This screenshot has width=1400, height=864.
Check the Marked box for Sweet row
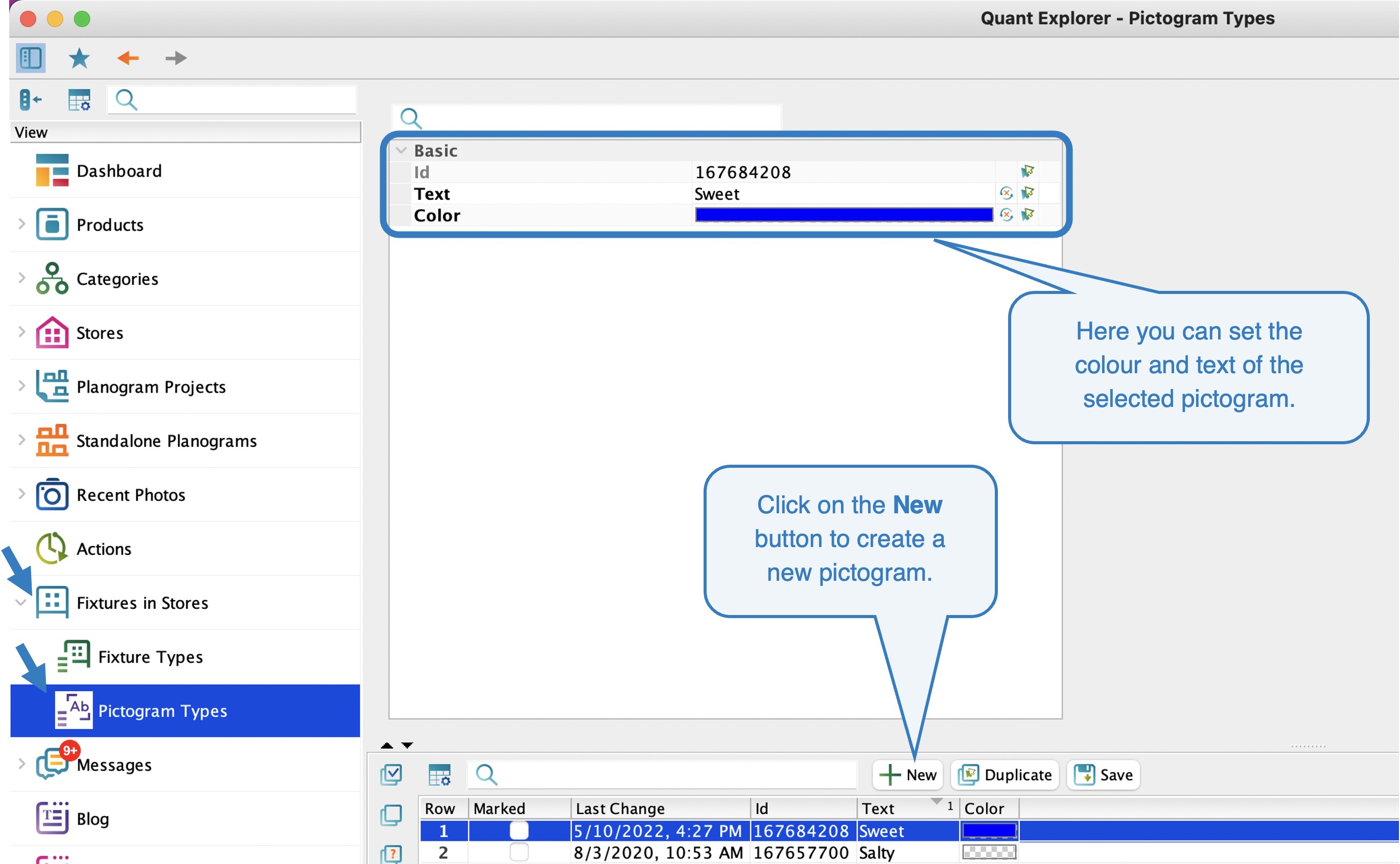click(519, 830)
